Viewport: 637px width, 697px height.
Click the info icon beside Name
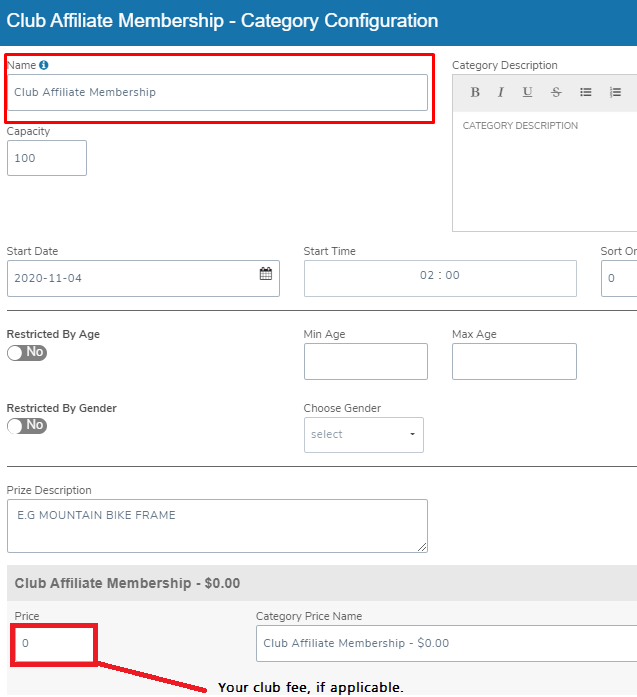(44, 65)
